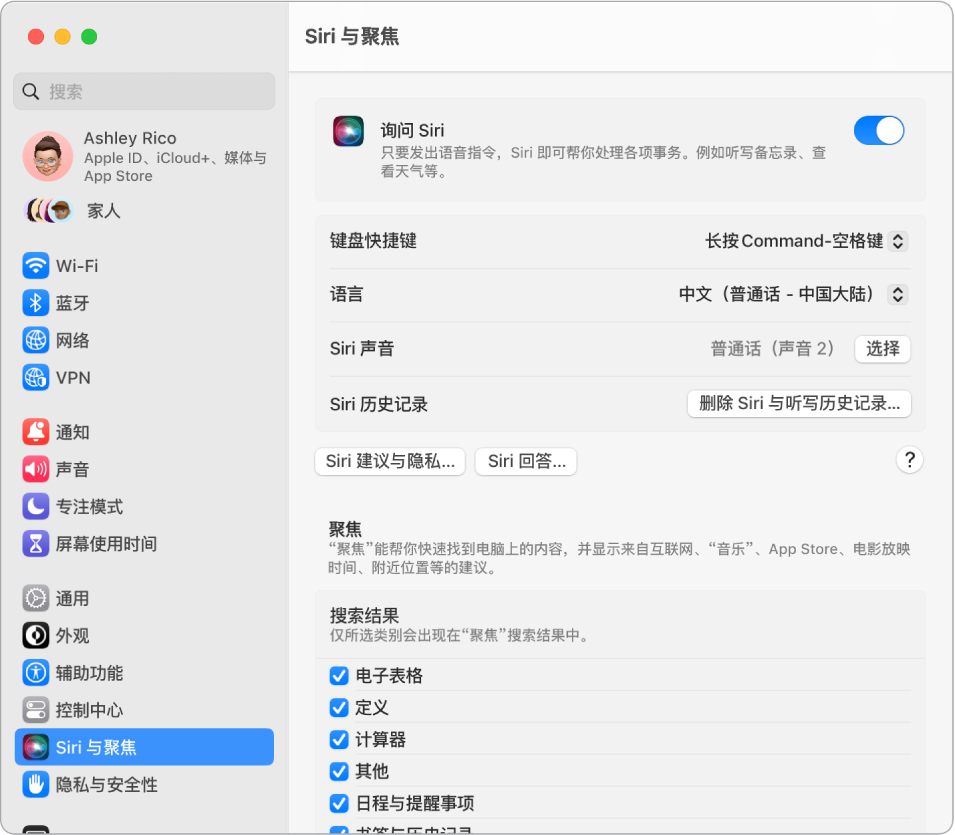Click the Bluetooth (蓝牙) icon
This screenshot has height=835, width=955.
click(35, 303)
